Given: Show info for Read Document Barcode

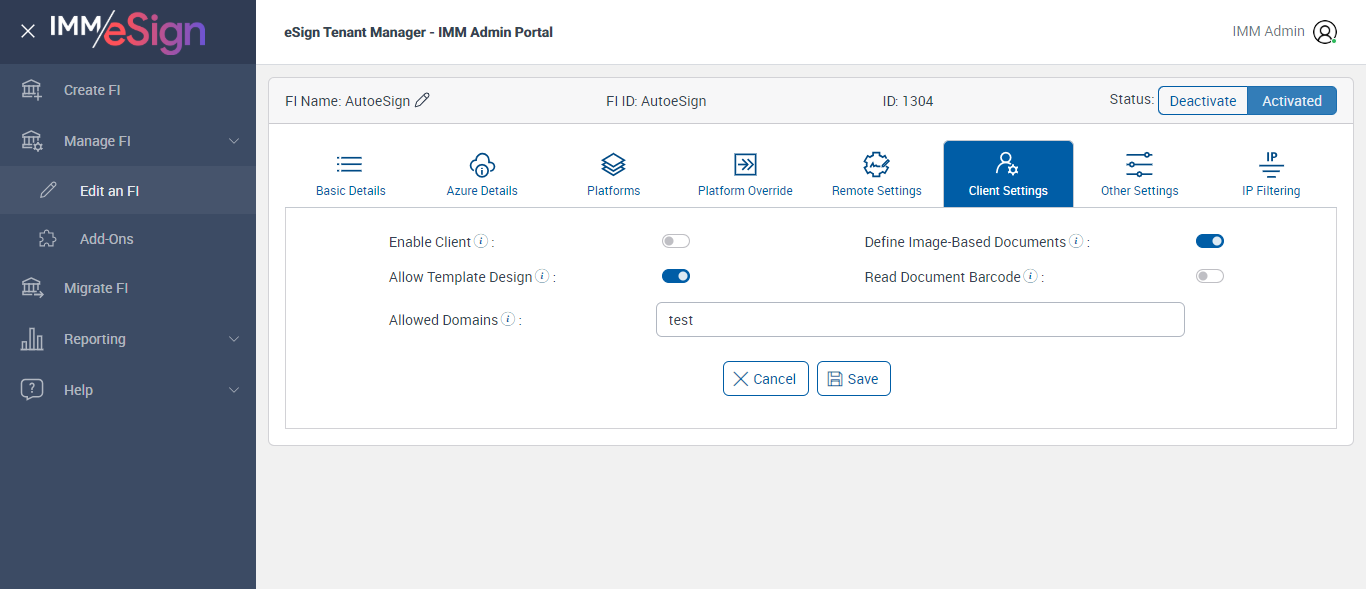Looking at the screenshot, I should [1030, 276].
